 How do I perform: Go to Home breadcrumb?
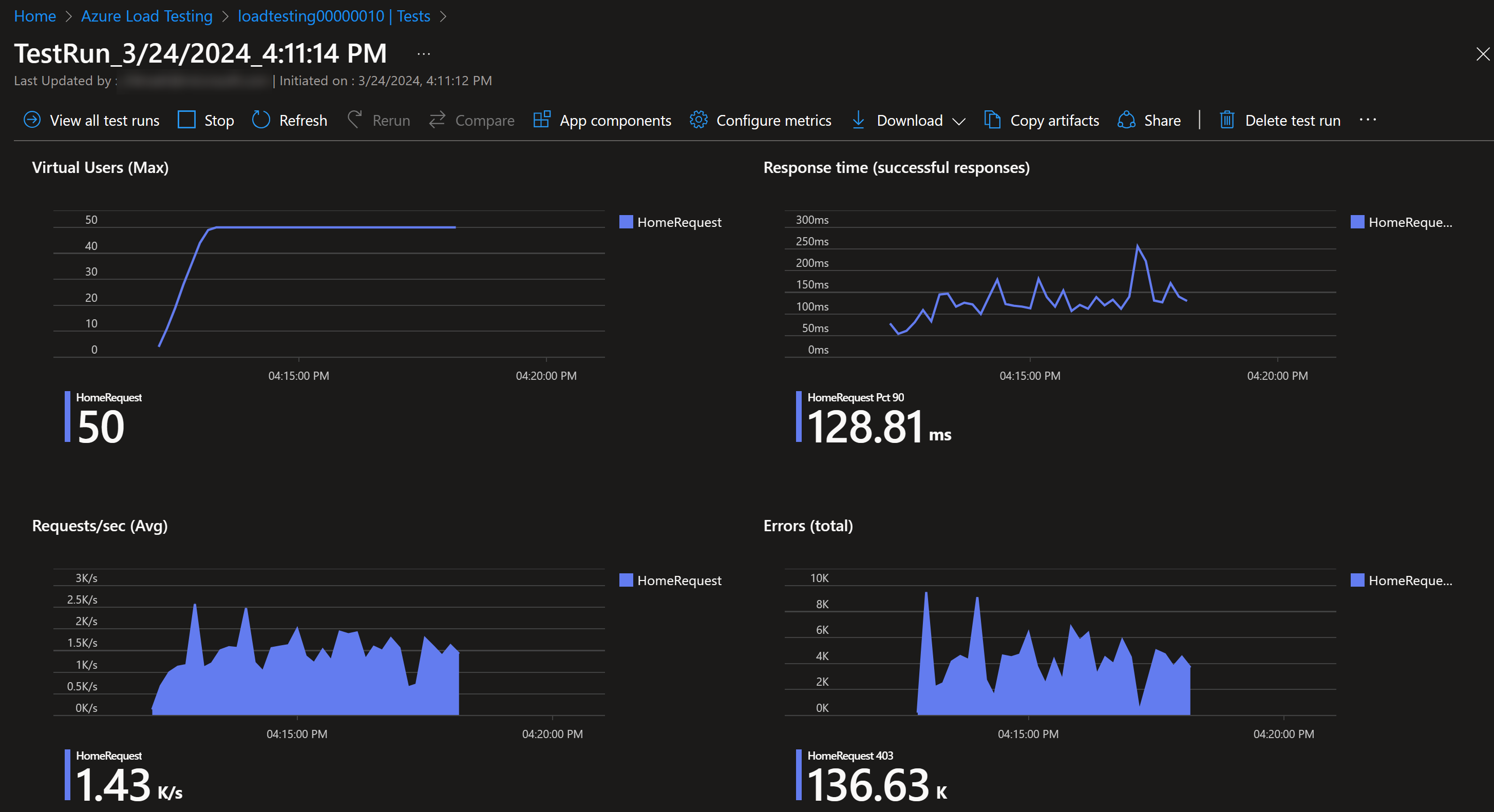[x=35, y=16]
